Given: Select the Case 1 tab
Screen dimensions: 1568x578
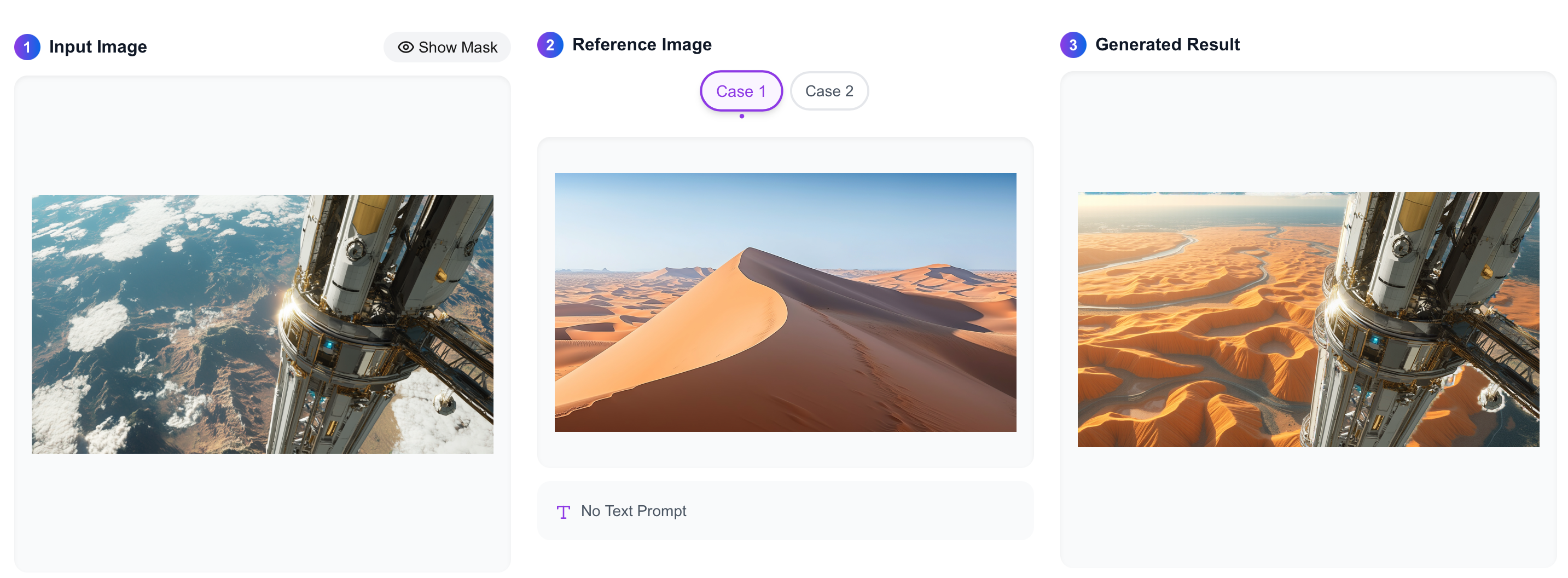Looking at the screenshot, I should coord(741,91).
